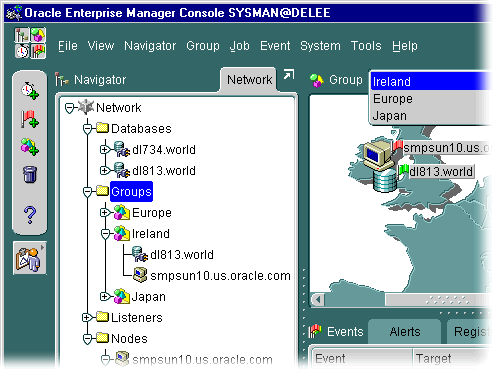
Task: Open the Event menu
Action: 275,46
